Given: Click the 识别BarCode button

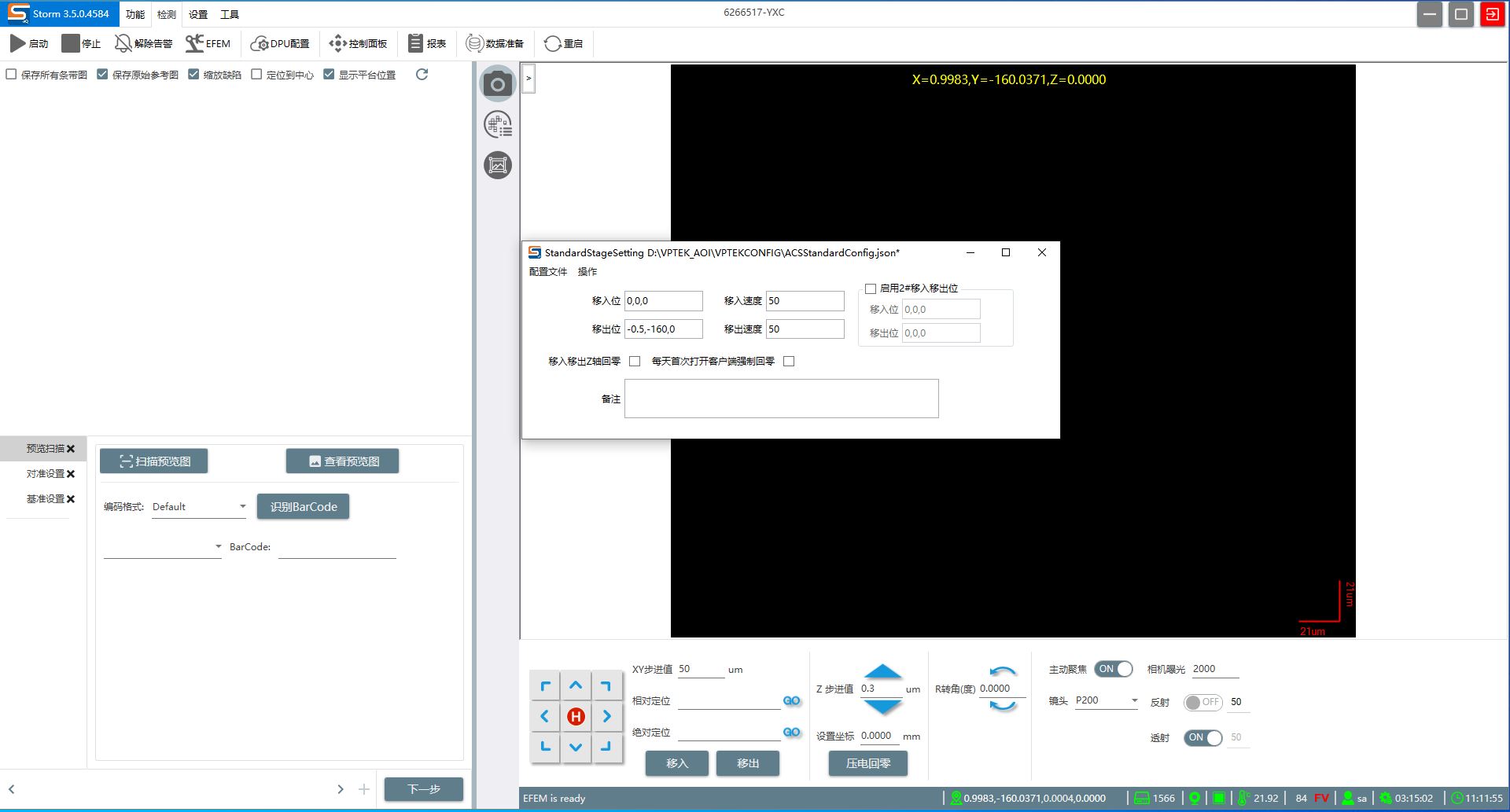Looking at the screenshot, I should [x=304, y=507].
